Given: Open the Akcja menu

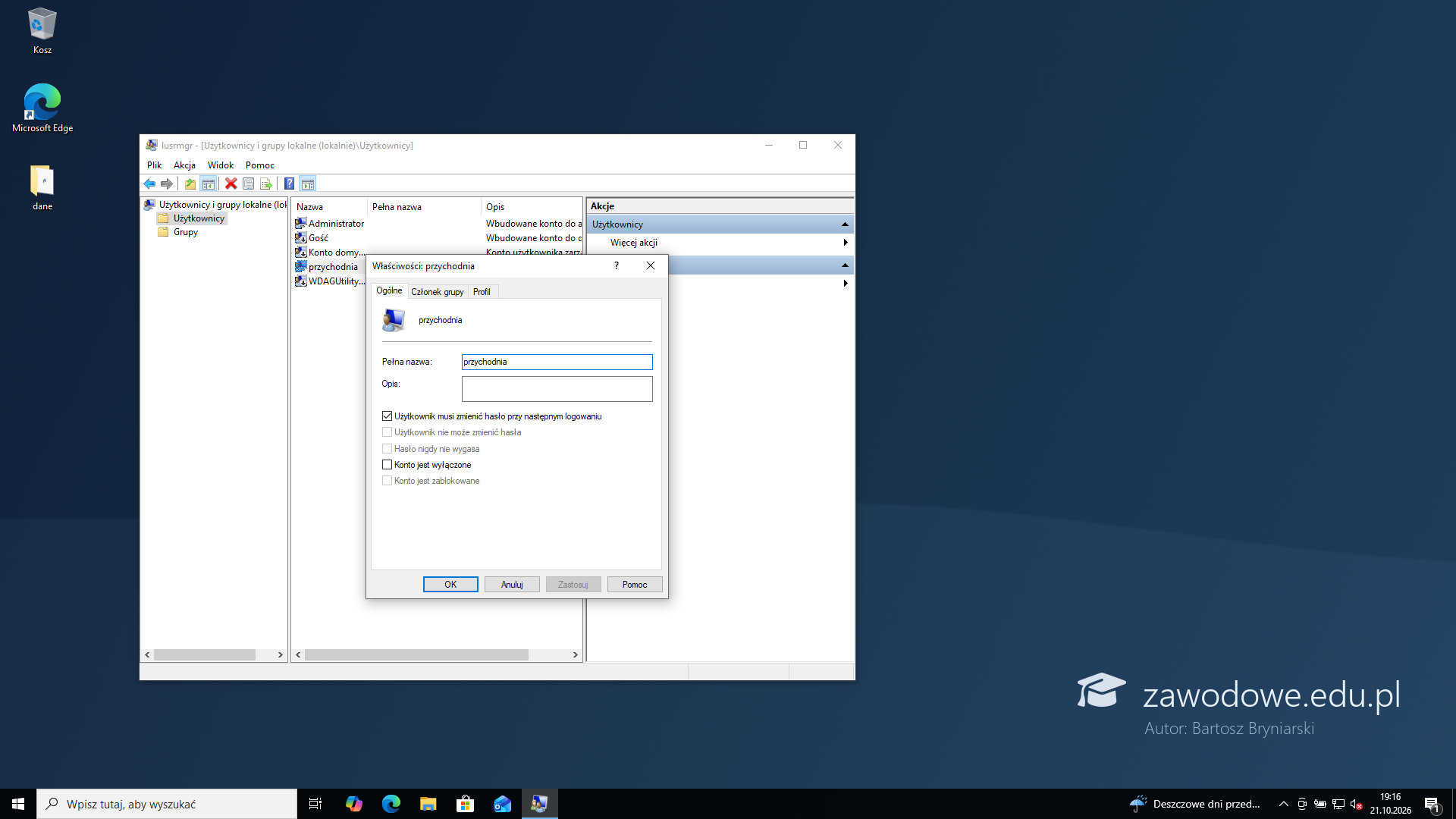Looking at the screenshot, I should point(184,165).
